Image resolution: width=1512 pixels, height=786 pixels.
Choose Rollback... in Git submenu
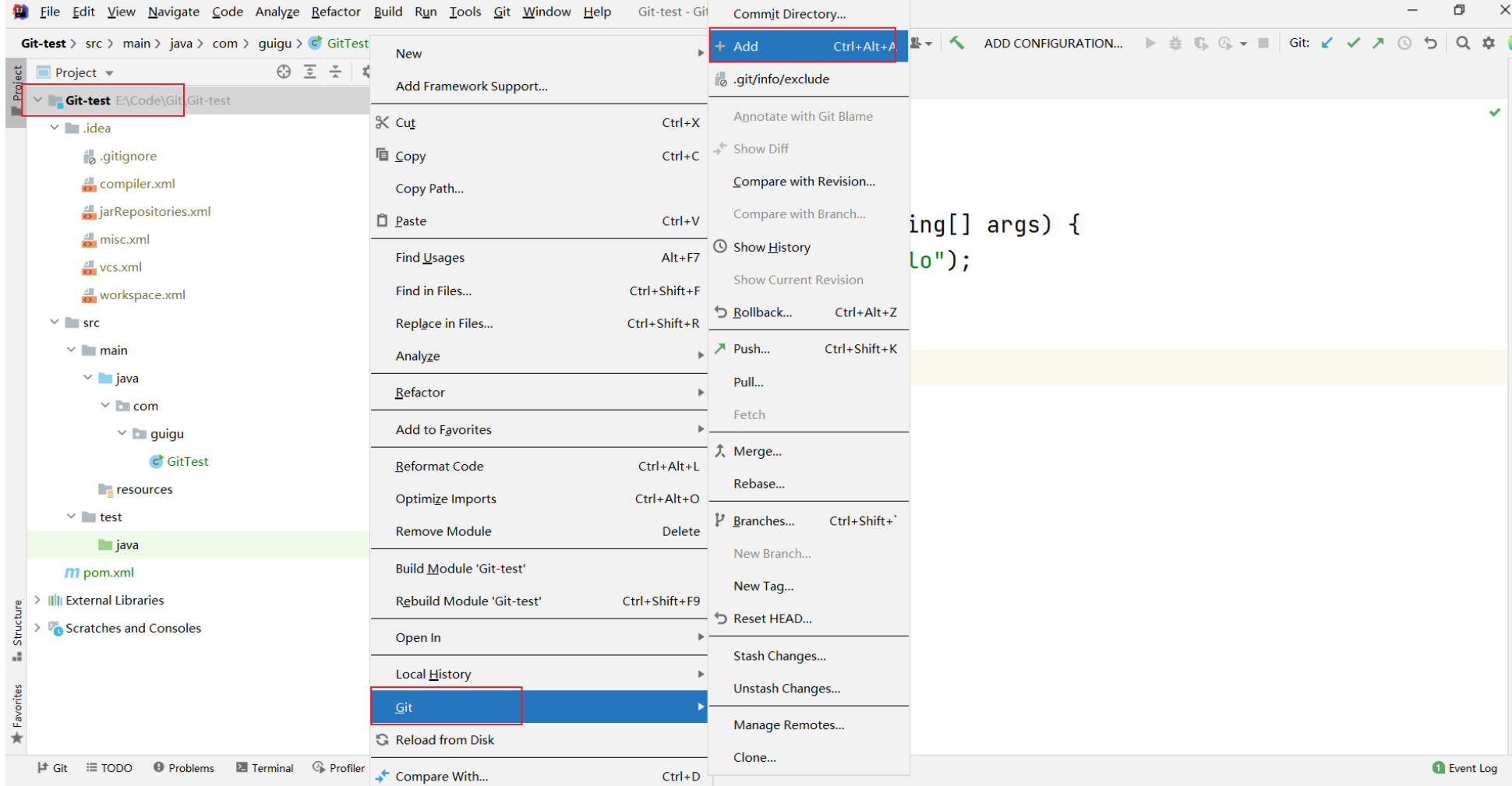[x=809, y=312]
